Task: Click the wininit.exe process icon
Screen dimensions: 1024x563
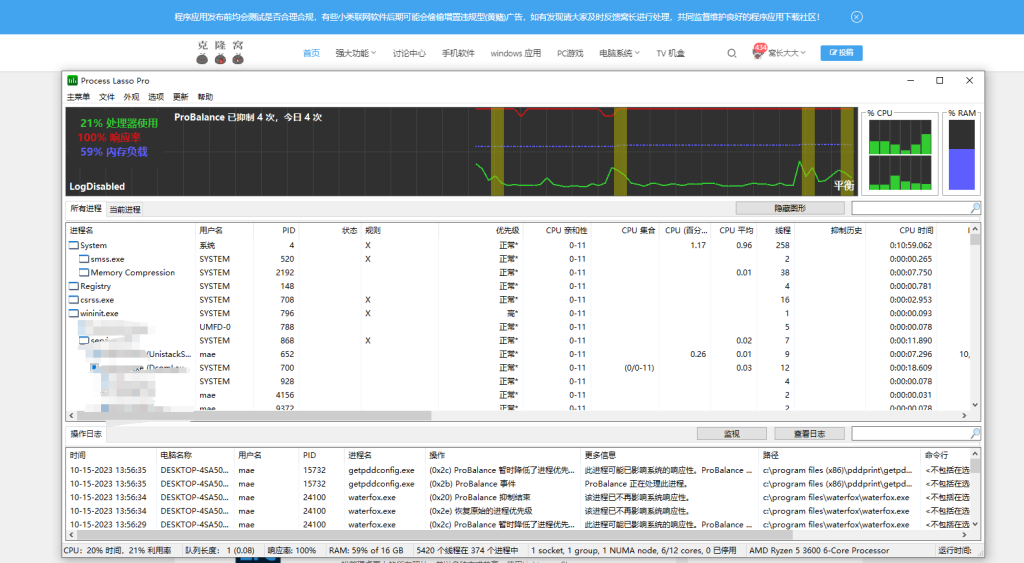Action: (x=74, y=314)
